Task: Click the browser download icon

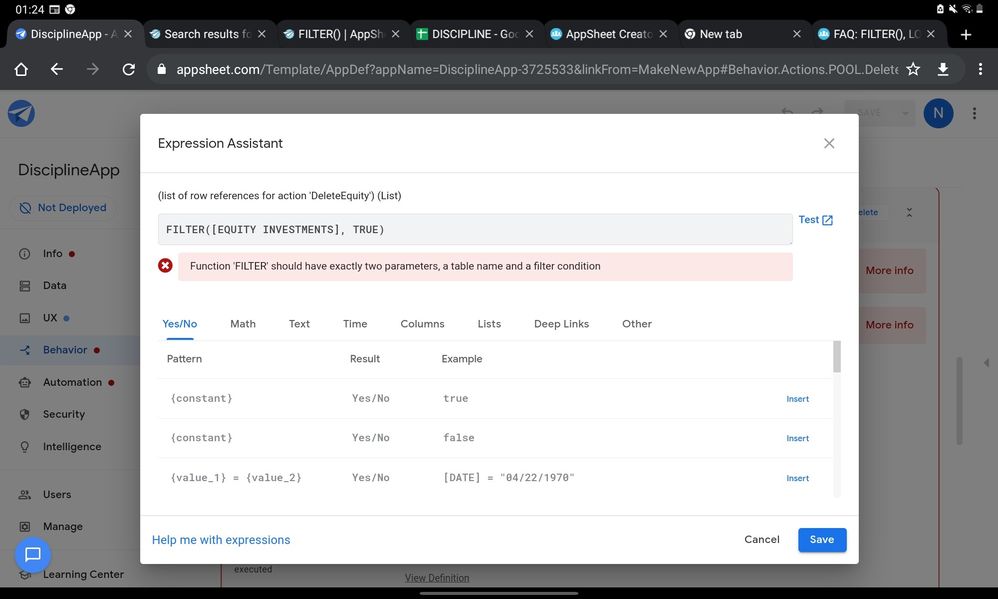Action: pyautogui.click(x=943, y=69)
